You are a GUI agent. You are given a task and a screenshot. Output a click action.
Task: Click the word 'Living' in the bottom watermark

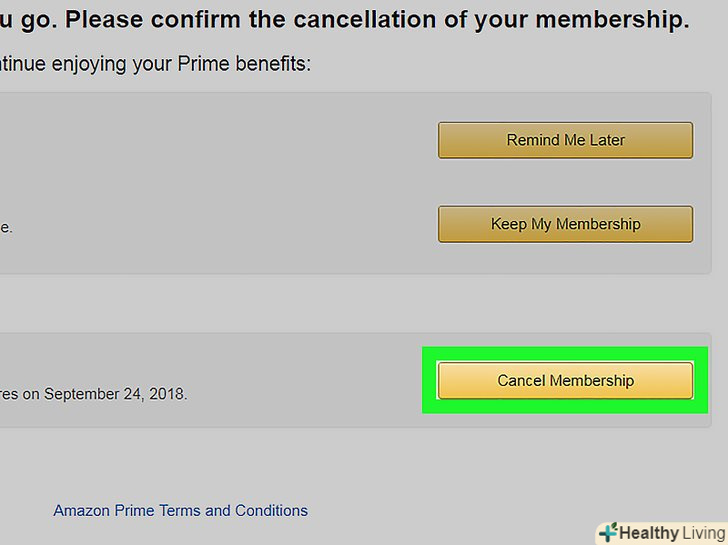point(698,533)
